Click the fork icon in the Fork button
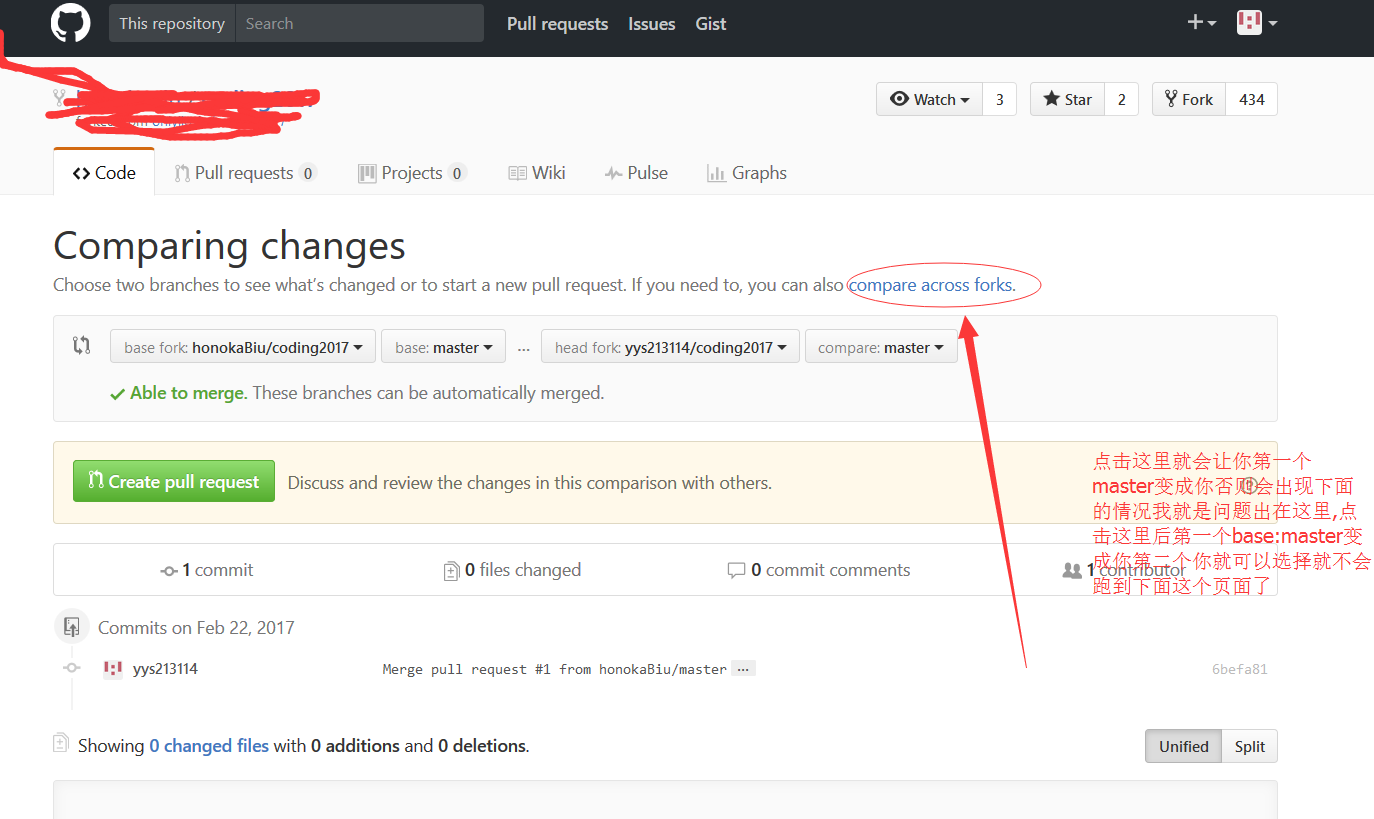The image size is (1374, 819). click(1171, 99)
